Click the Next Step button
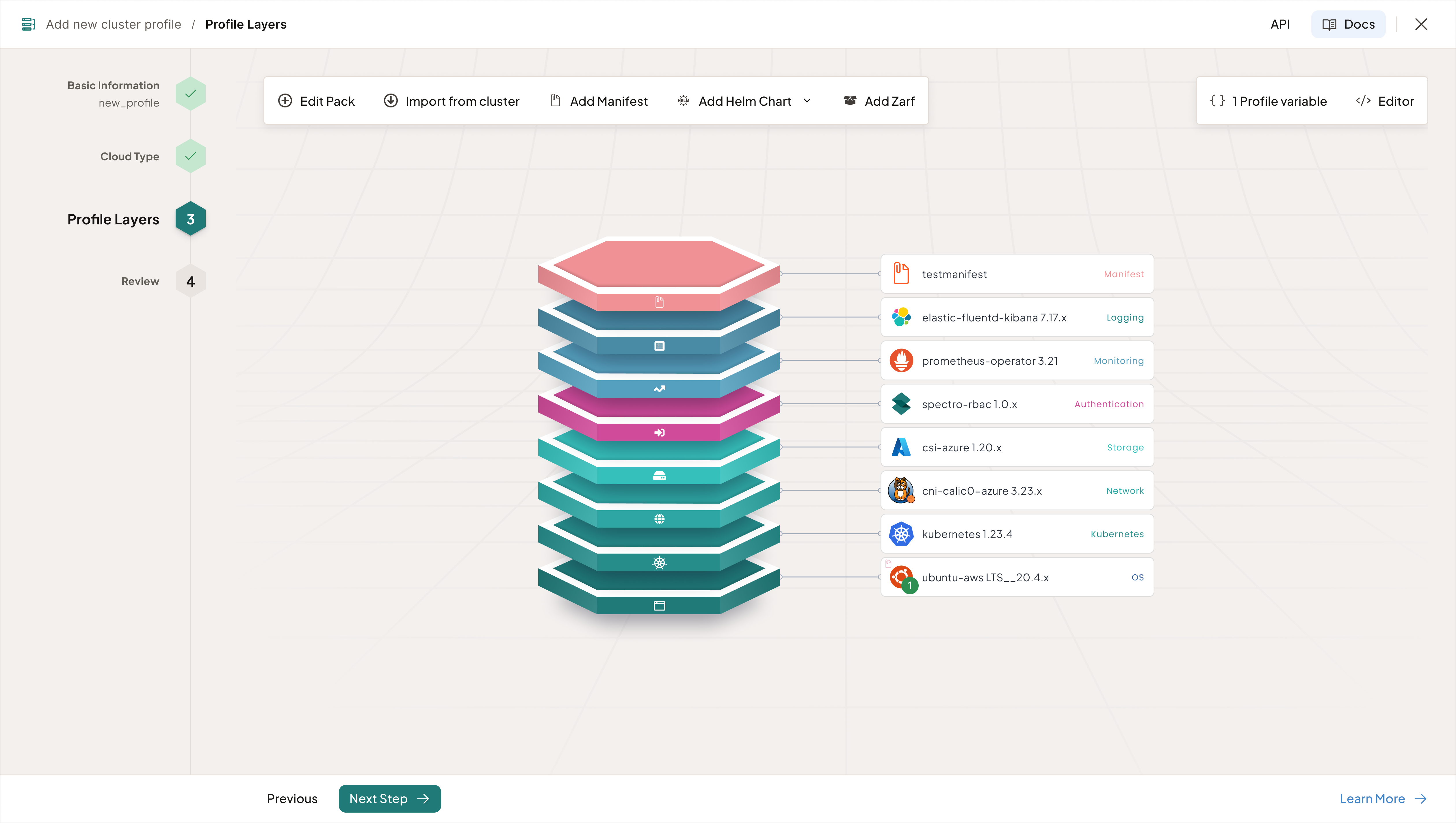 pos(389,798)
